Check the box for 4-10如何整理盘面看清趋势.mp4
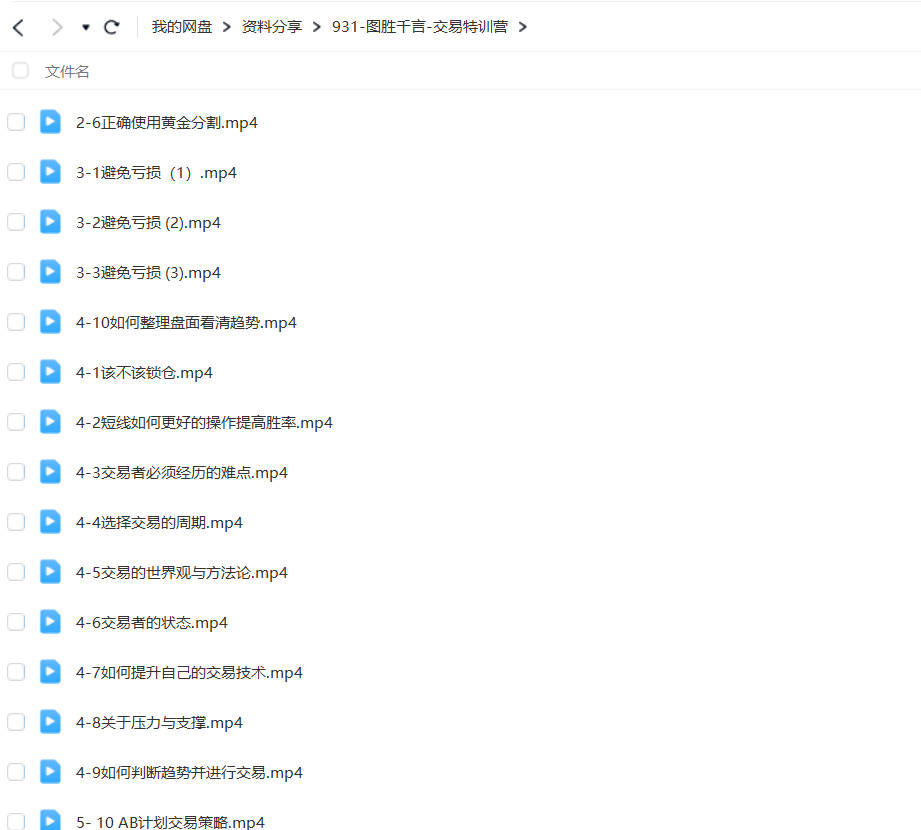The height and width of the screenshot is (830, 921). [x=16, y=322]
